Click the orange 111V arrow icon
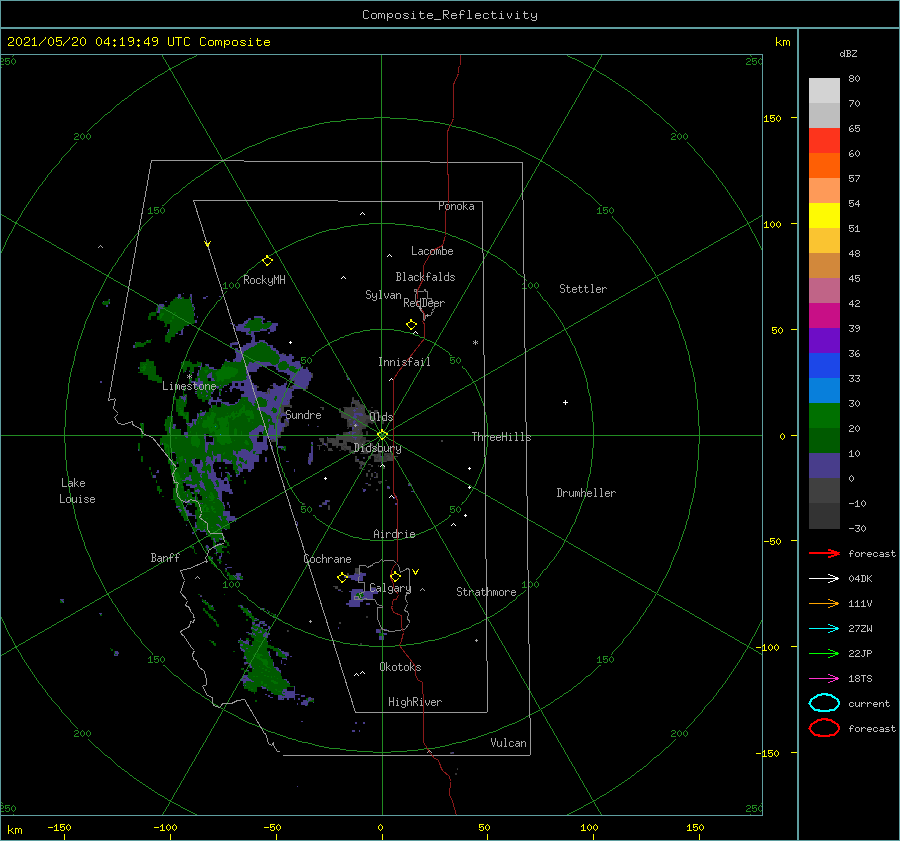 pos(824,603)
